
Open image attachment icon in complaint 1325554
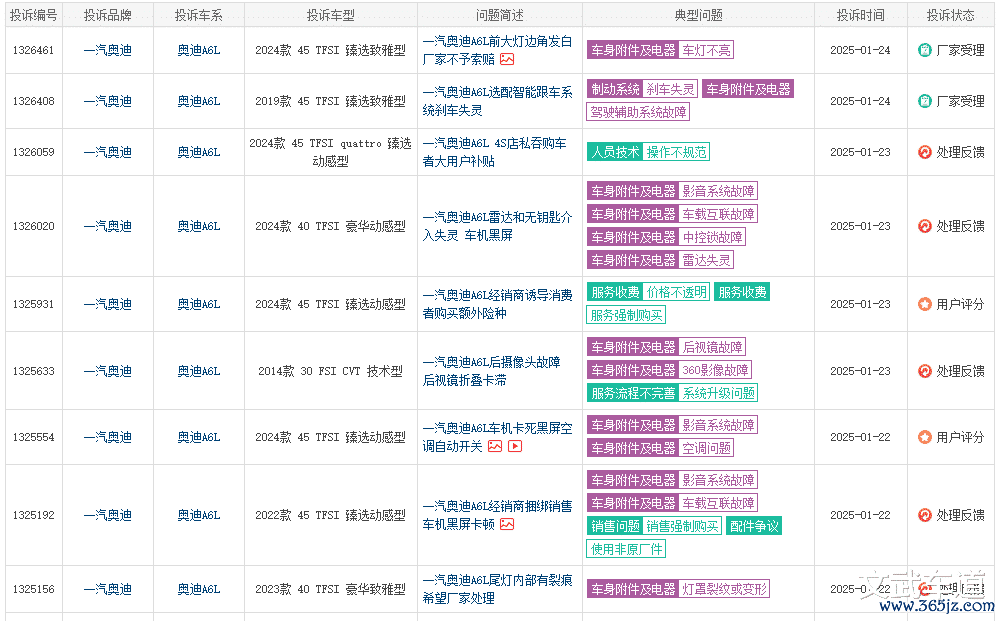[495, 447]
